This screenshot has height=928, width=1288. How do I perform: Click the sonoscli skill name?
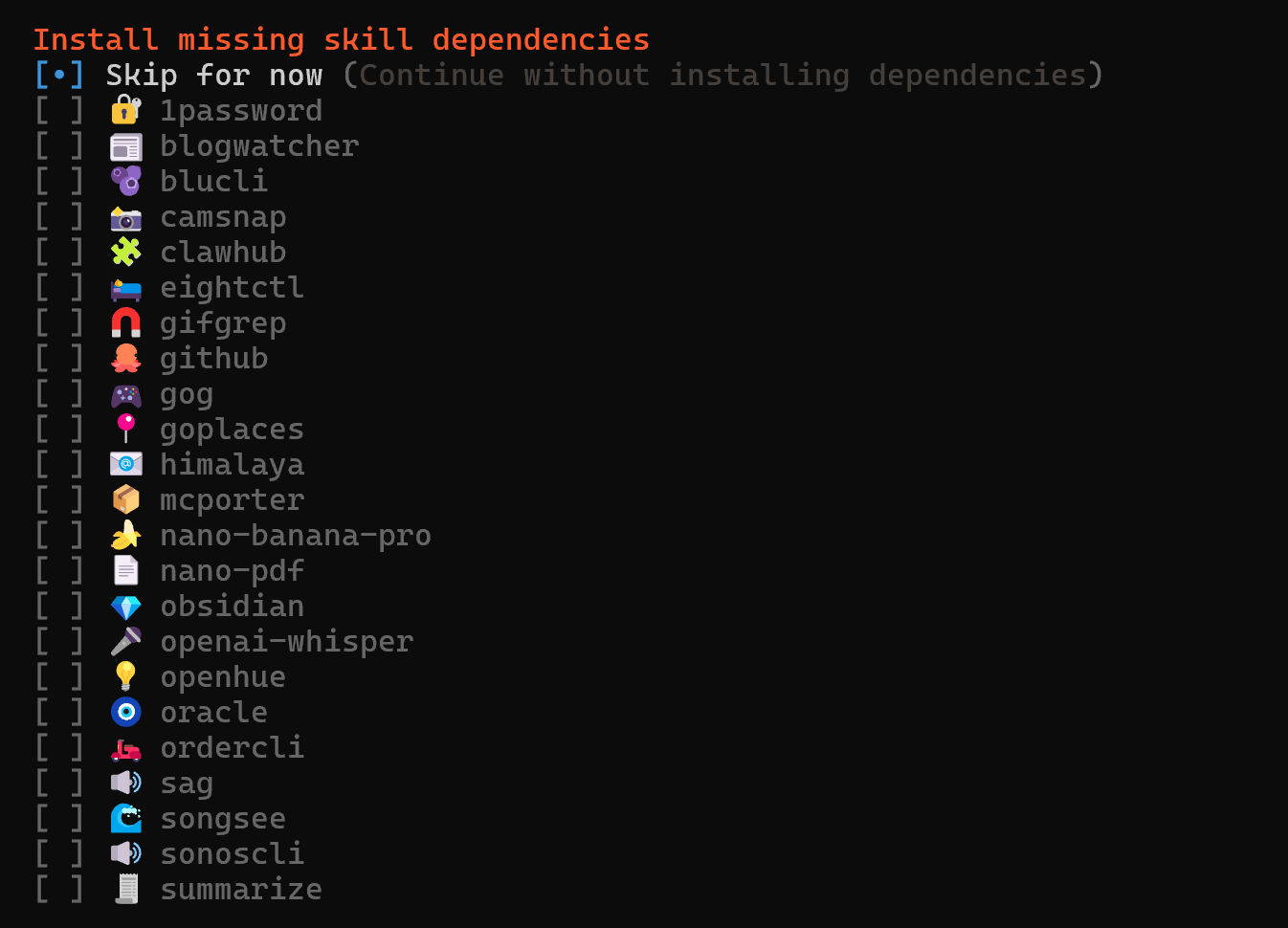(x=232, y=854)
